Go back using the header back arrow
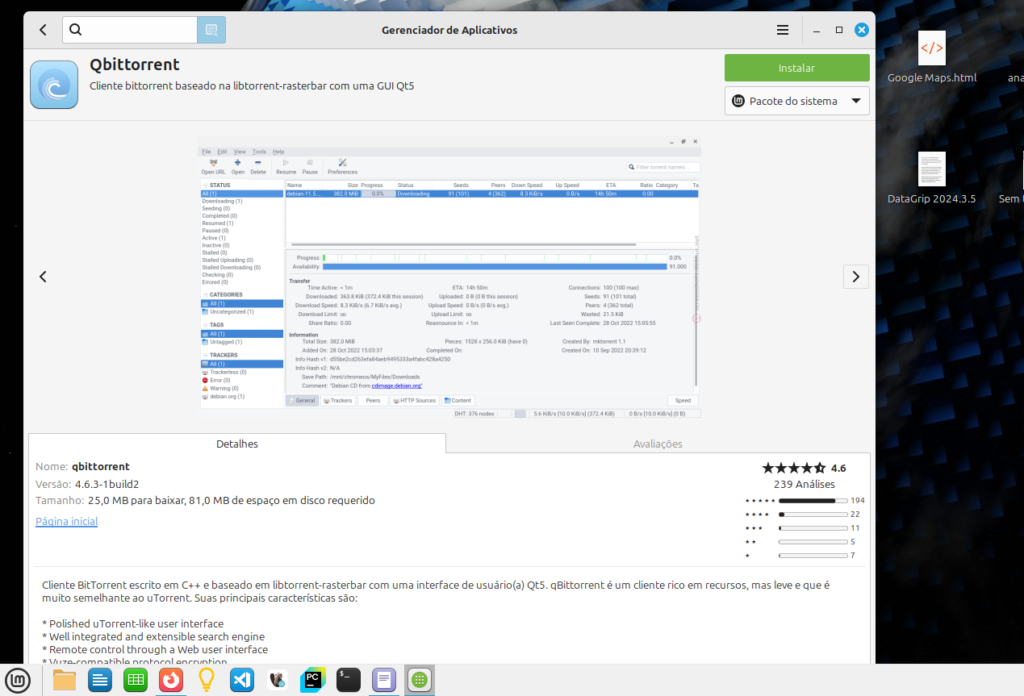This screenshot has width=1024, height=696. 43,30
